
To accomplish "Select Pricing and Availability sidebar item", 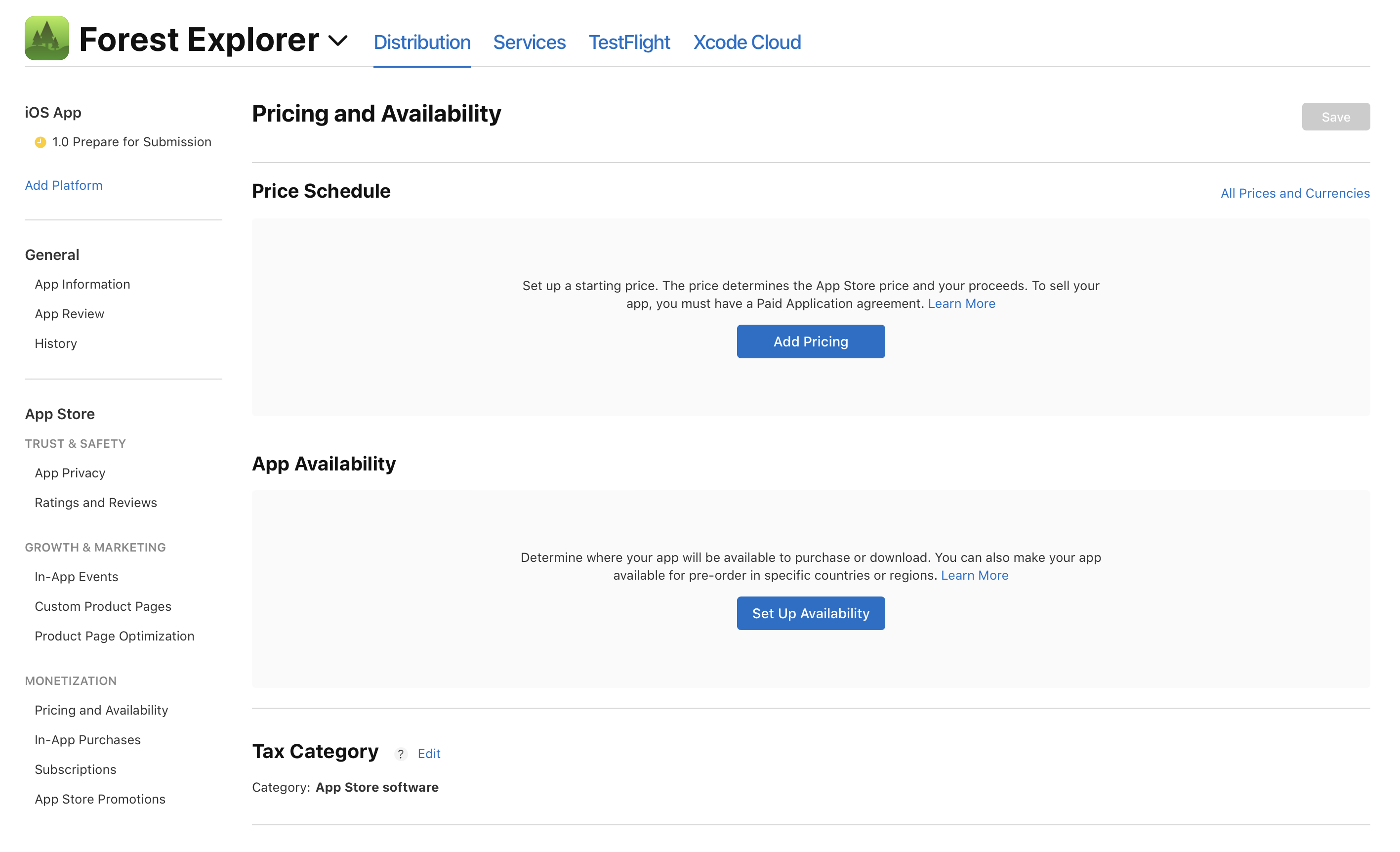I will click(x=101, y=710).
